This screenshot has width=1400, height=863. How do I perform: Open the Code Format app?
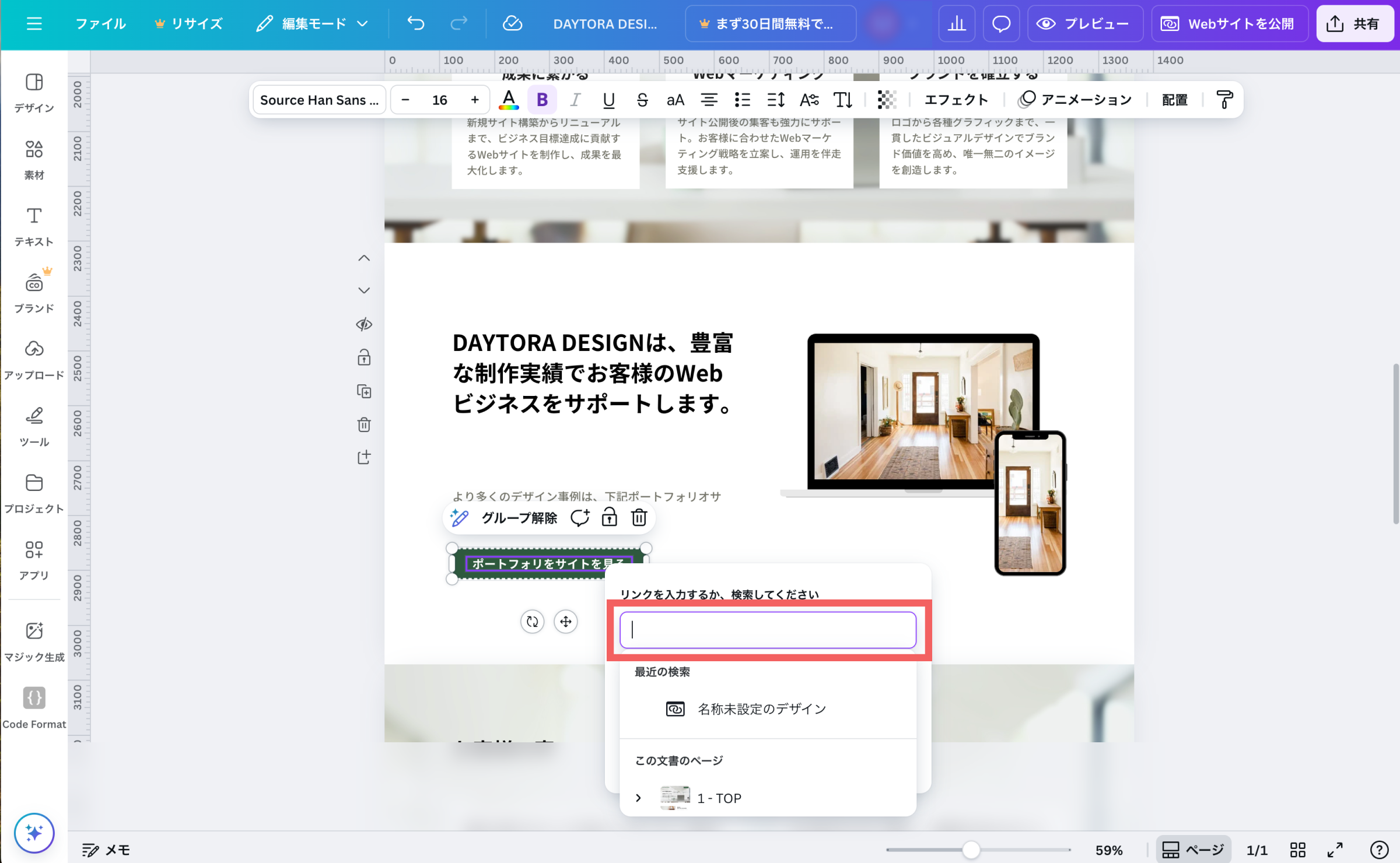(x=34, y=708)
